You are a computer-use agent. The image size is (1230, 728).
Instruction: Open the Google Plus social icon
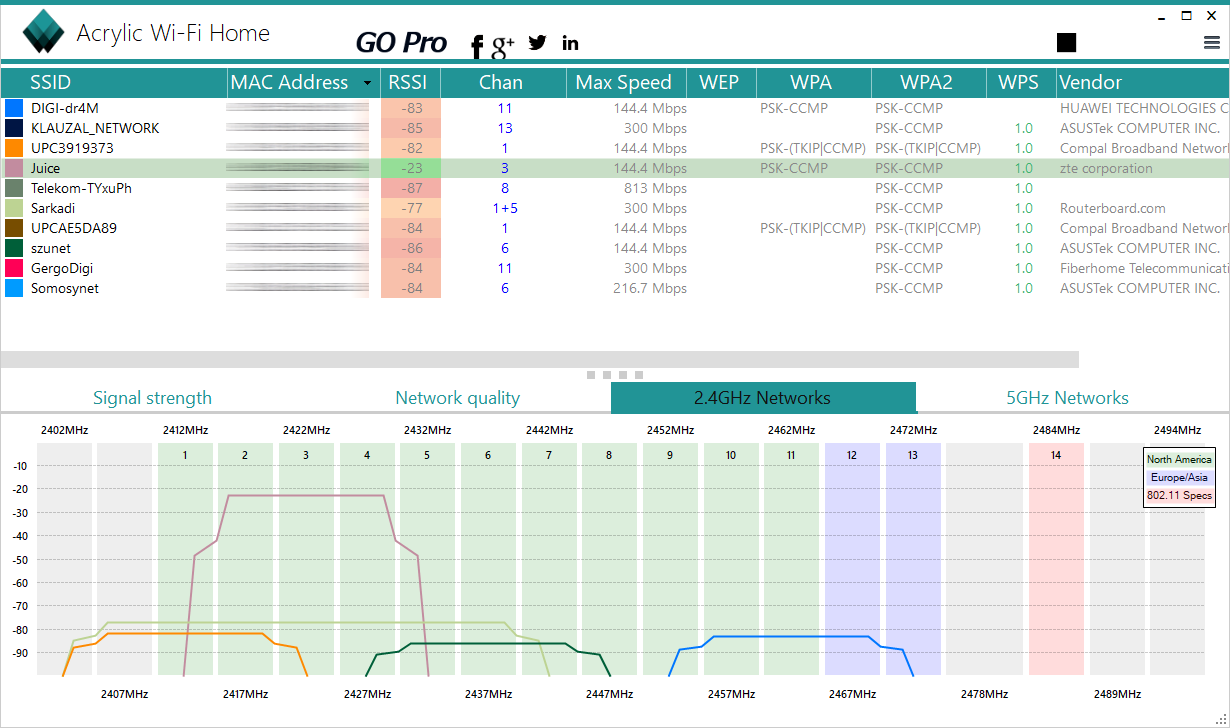[503, 44]
